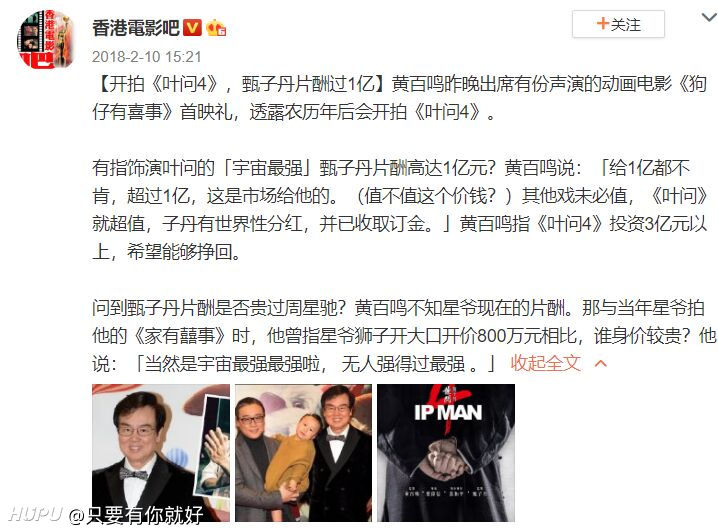The width and height of the screenshot is (718, 531).
Task: Open the 香港電影吧 username link
Action: (136, 27)
